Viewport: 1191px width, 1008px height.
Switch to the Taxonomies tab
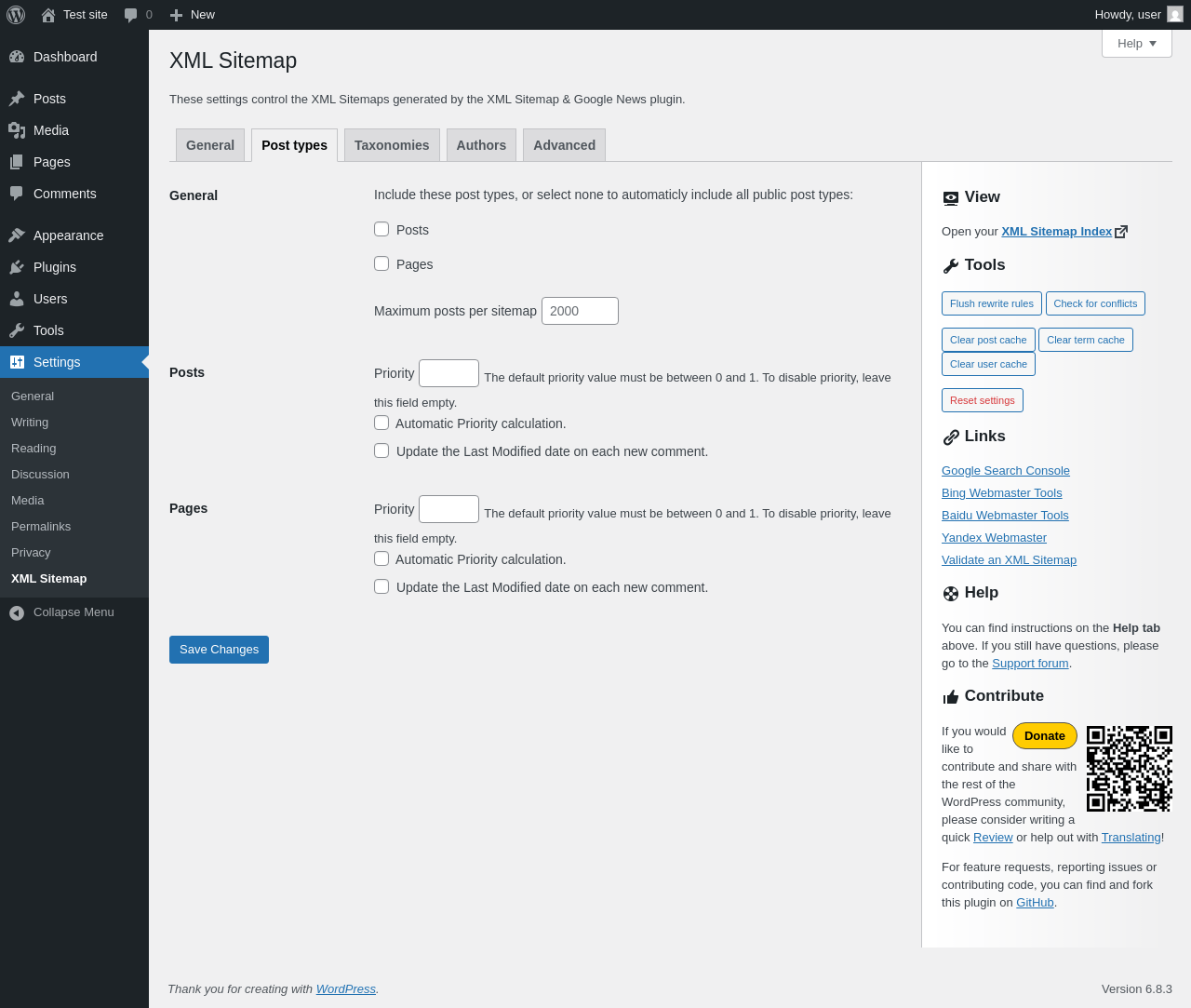click(x=392, y=145)
